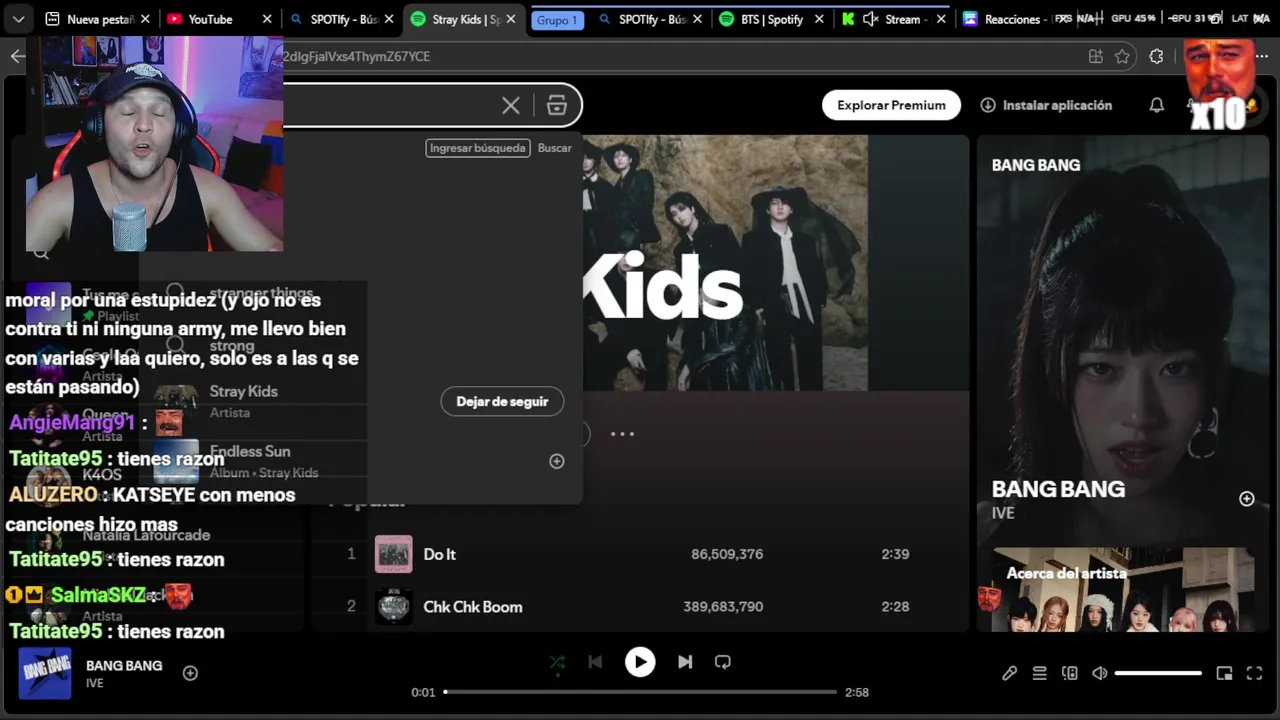1280x720 pixels.
Task: Enter full screen player view
Action: [1254, 673]
